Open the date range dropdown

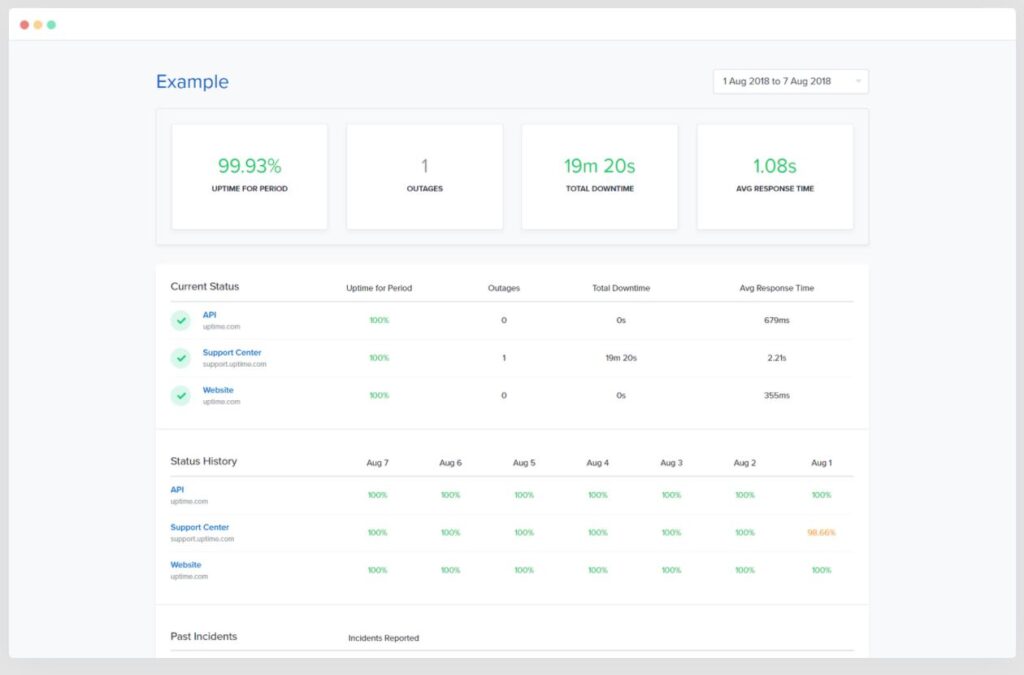(790, 81)
